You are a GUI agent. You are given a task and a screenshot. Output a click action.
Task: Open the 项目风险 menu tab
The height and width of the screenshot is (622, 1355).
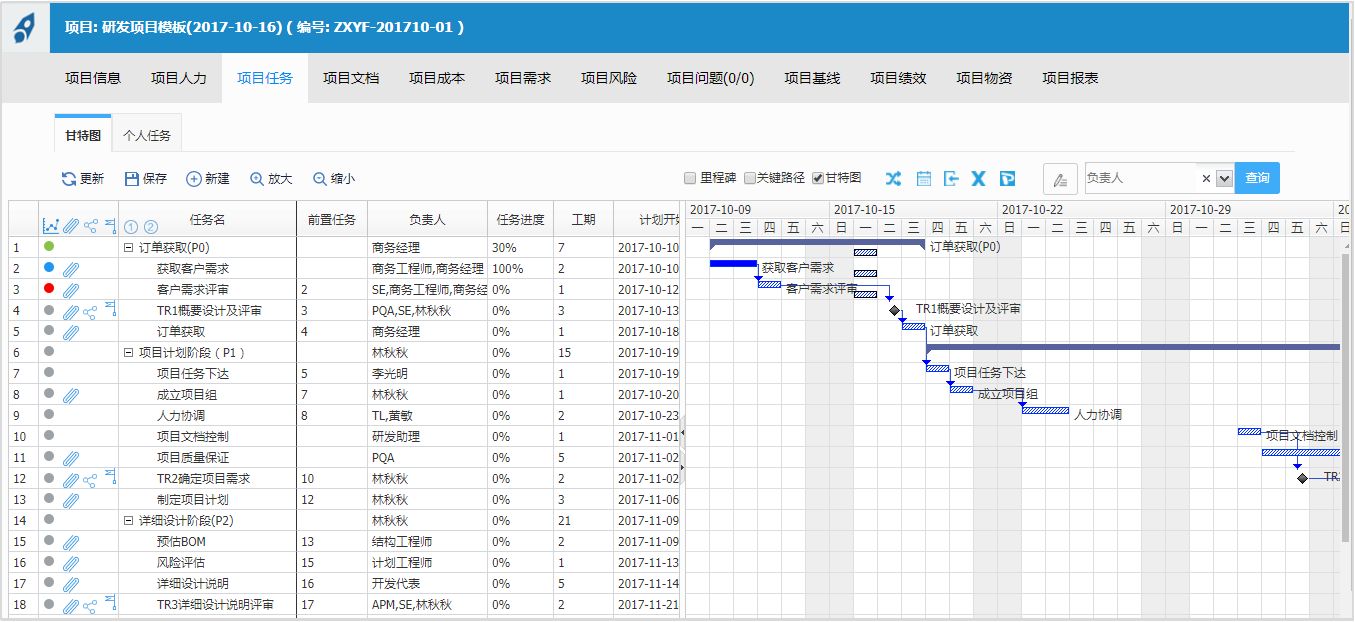[x=608, y=78]
